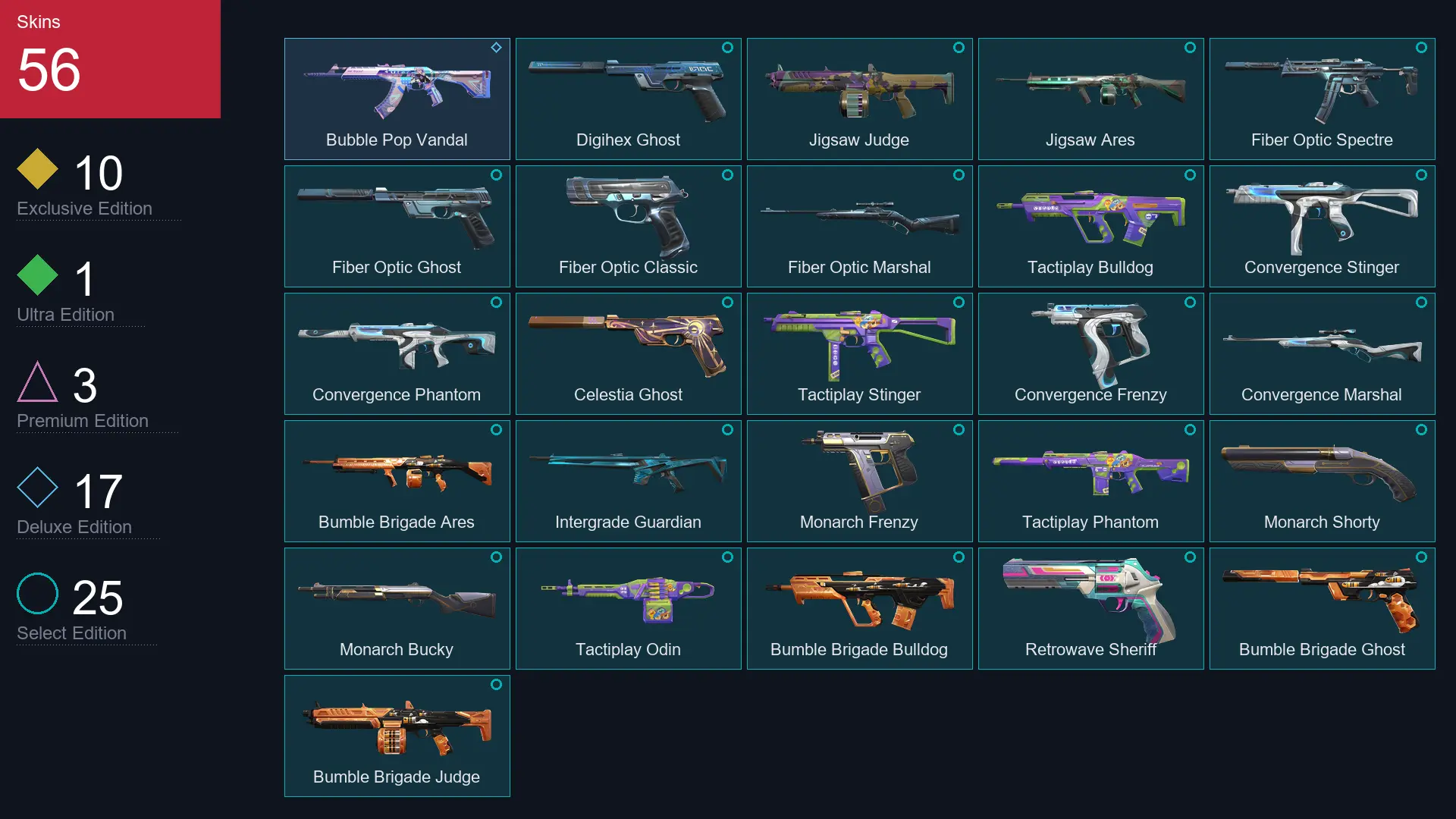Image resolution: width=1456 pixels, height=819 pixels.
Task: Click the gold Exclusive Edition diamond icon
Action: pyautogui.click(x=37, y=168)
